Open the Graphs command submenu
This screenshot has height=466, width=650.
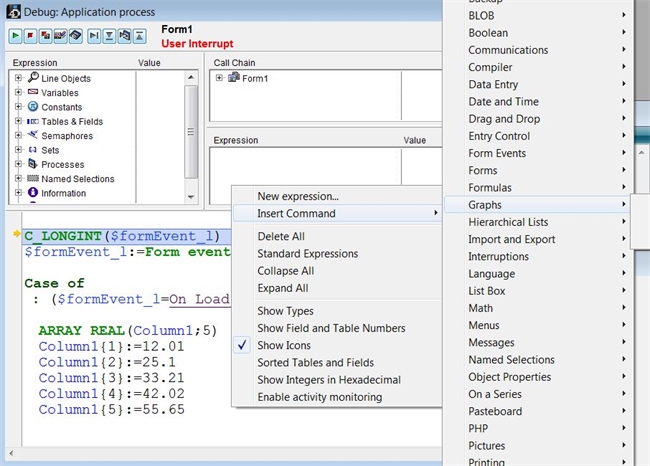coord(545,205)
